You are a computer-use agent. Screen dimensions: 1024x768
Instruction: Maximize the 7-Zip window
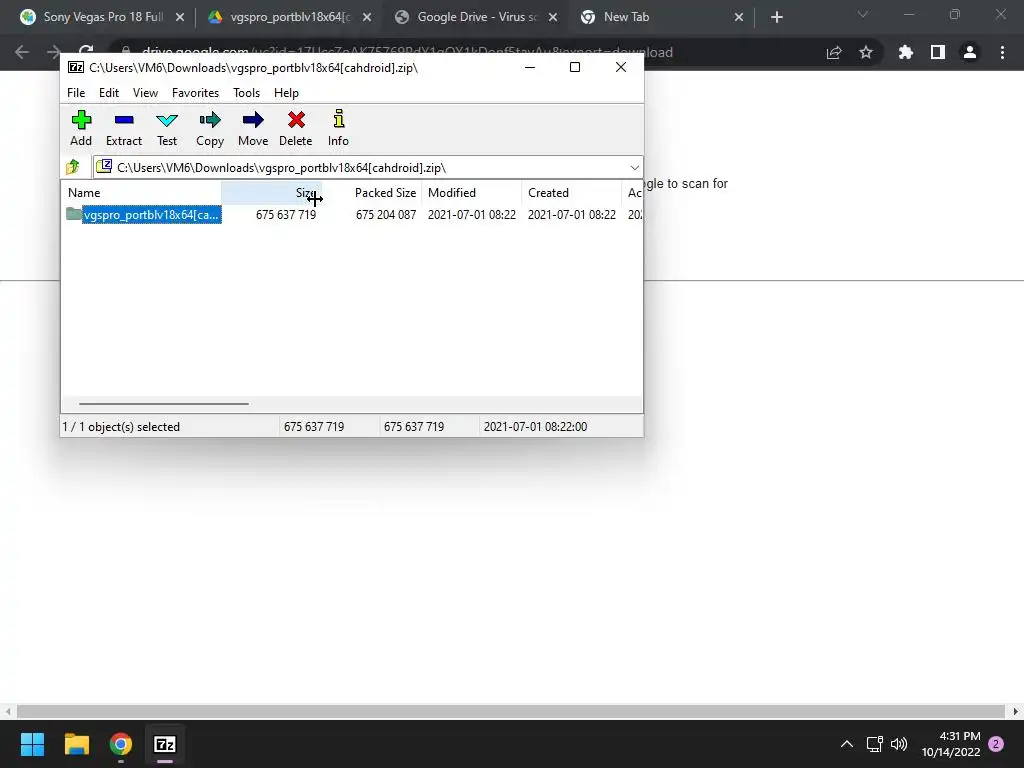pyautogui.click(x=575, y=67)
